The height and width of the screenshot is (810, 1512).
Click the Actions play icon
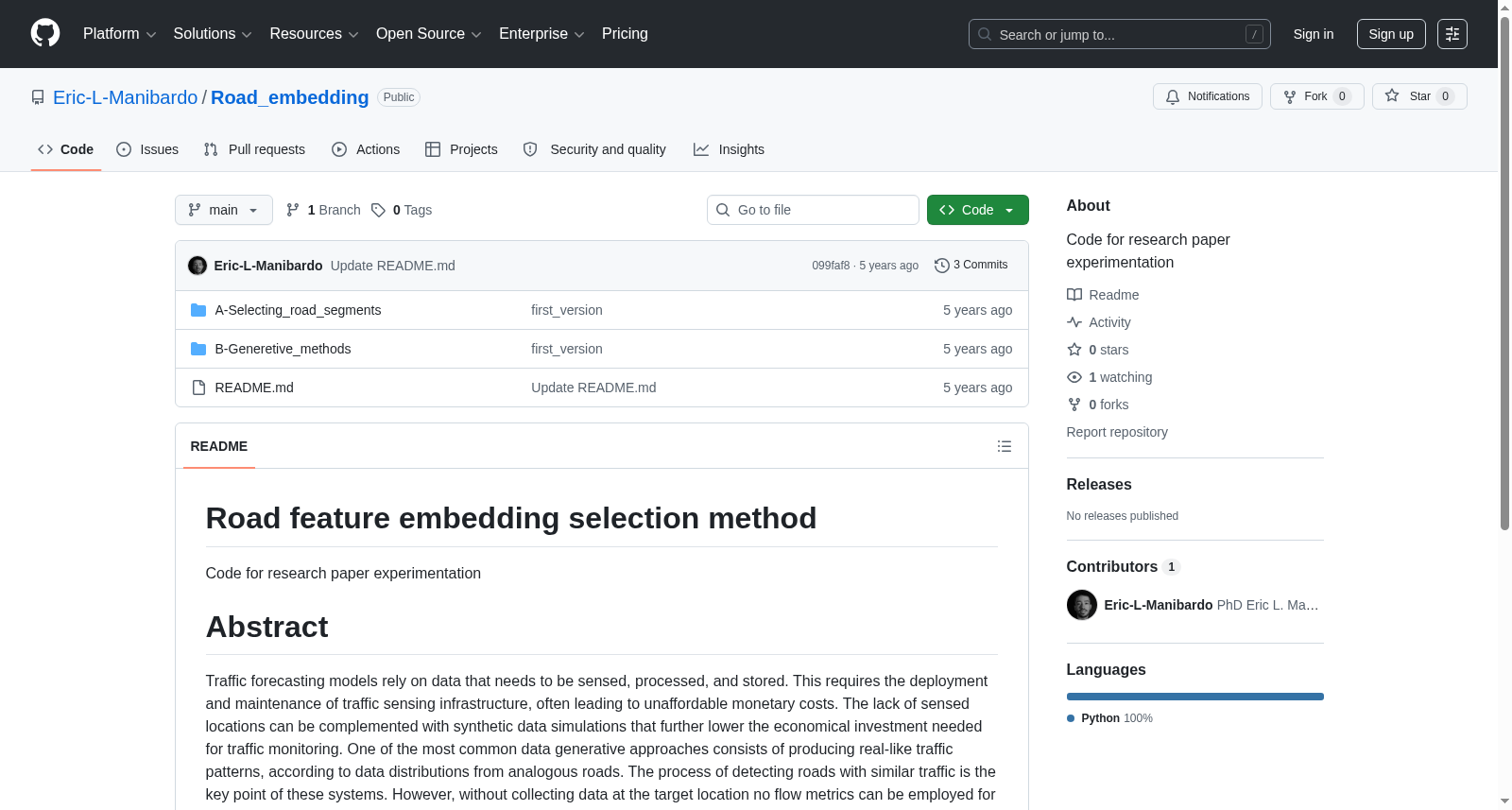click(x=339, y=149)
